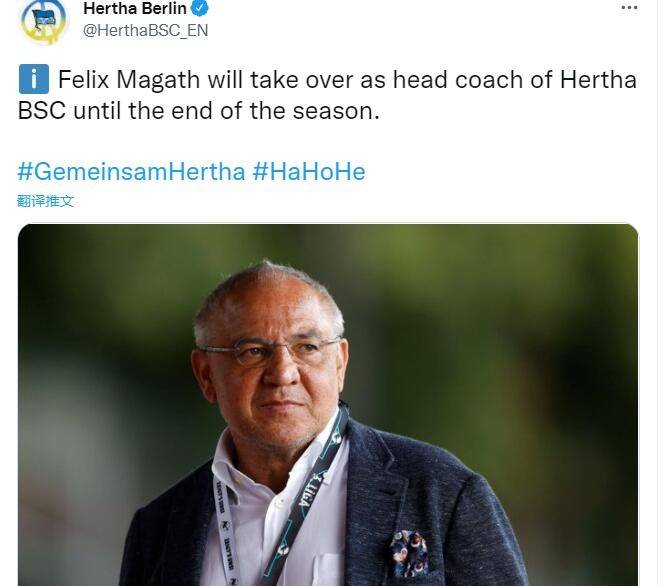
Task: Click the white shirt collar in photo
Action: click(x=238, y=463)
